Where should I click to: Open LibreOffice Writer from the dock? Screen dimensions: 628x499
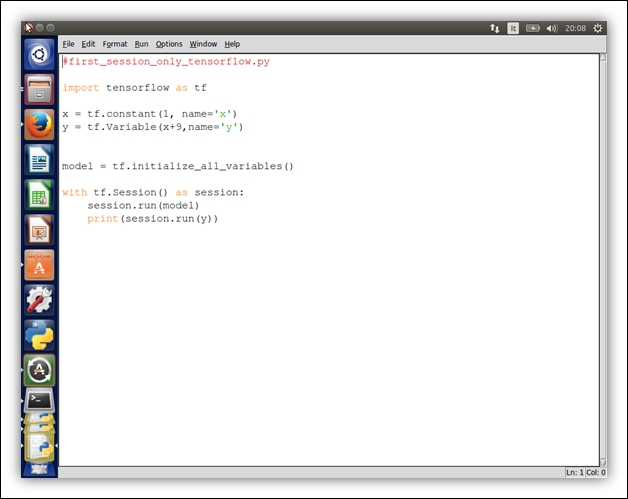coord(39,160)
